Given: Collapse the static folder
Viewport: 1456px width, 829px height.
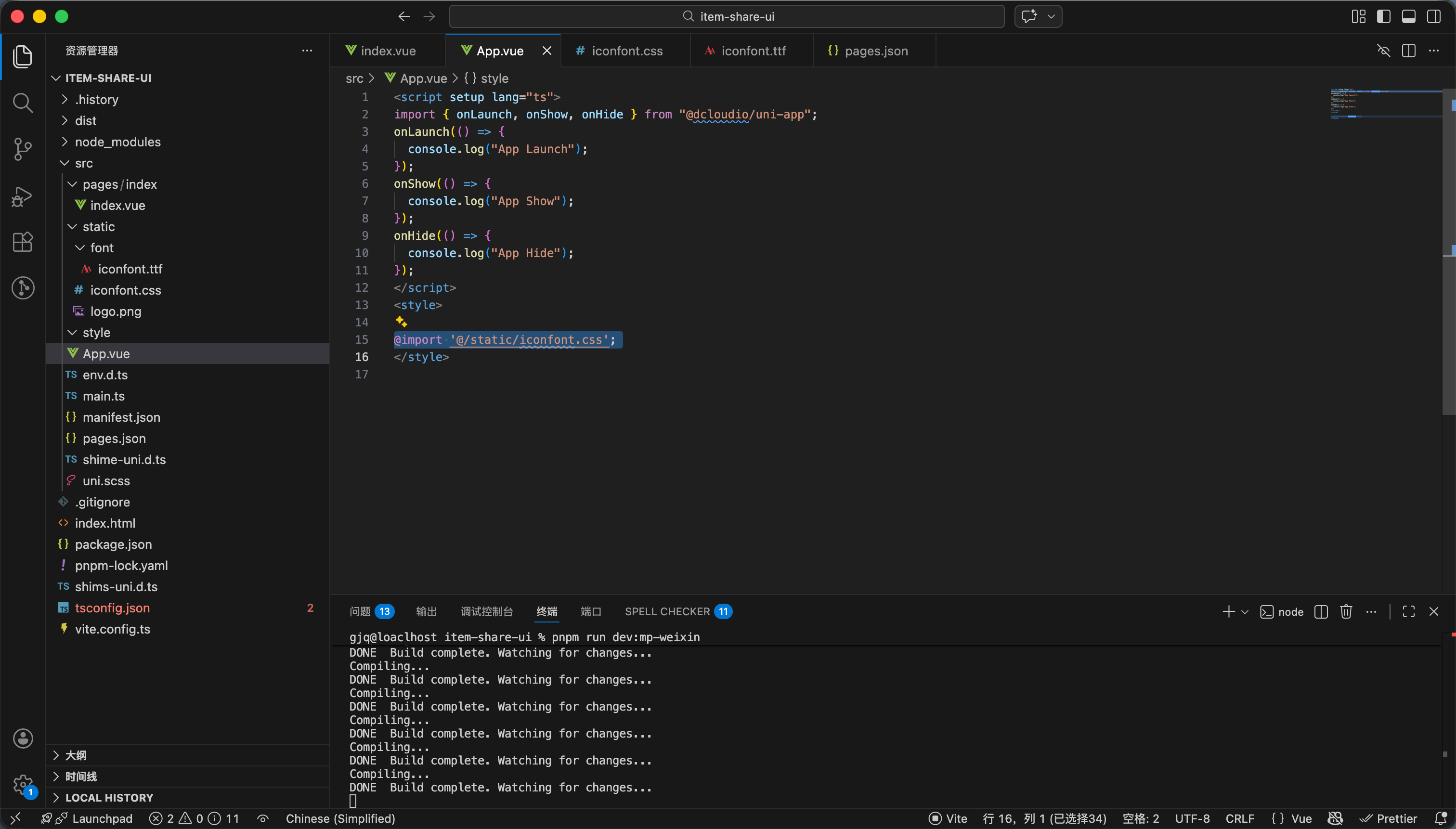Looking at the screenshot, I should [x=98, y=227].
